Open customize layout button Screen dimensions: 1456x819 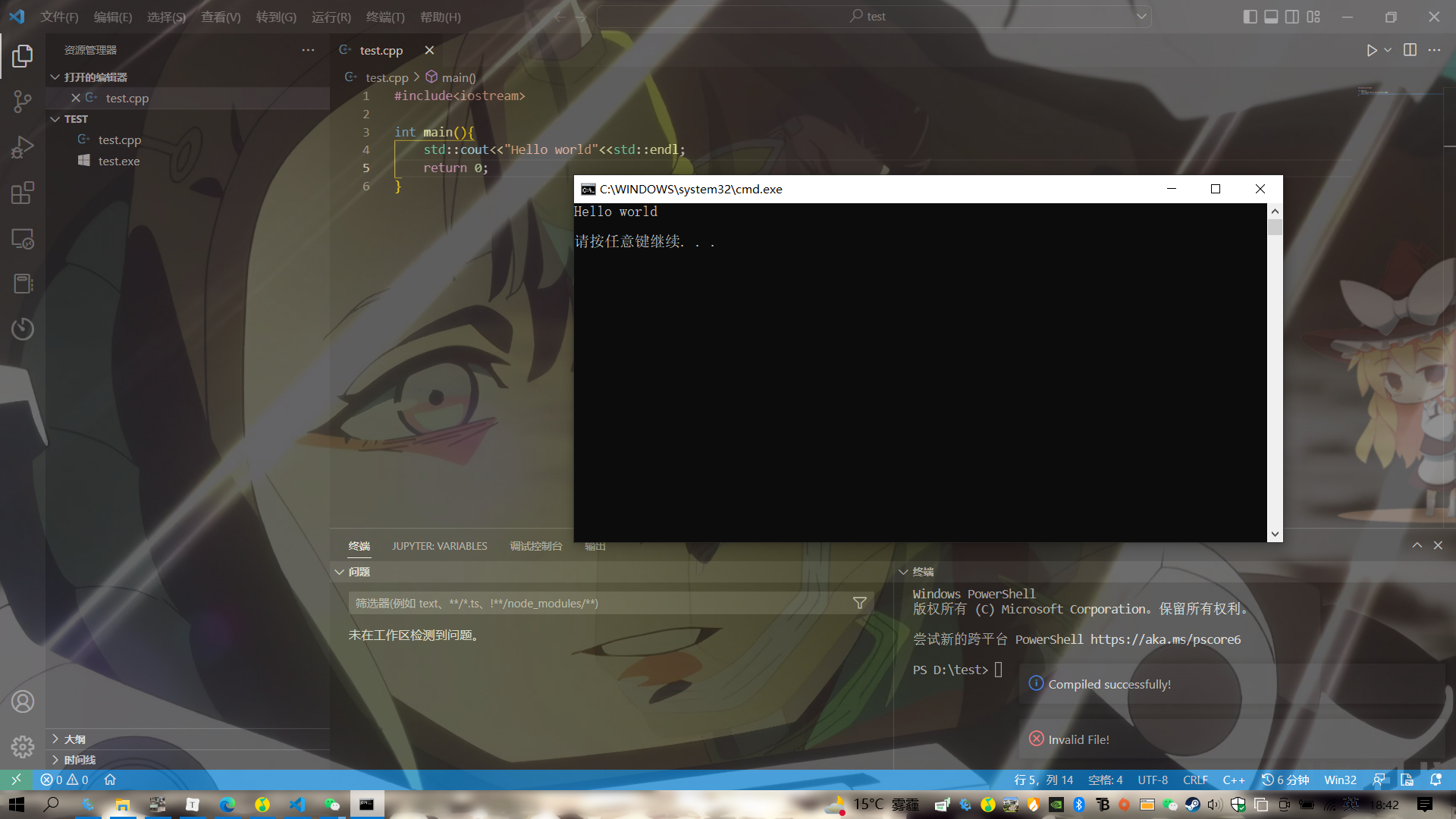[x=1313, y=17]
